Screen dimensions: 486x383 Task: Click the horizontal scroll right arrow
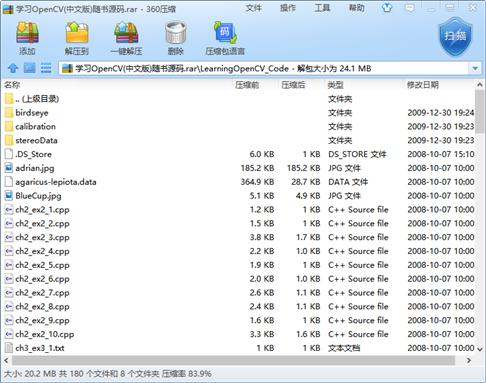pyautogui.click(x=469, y=360)
